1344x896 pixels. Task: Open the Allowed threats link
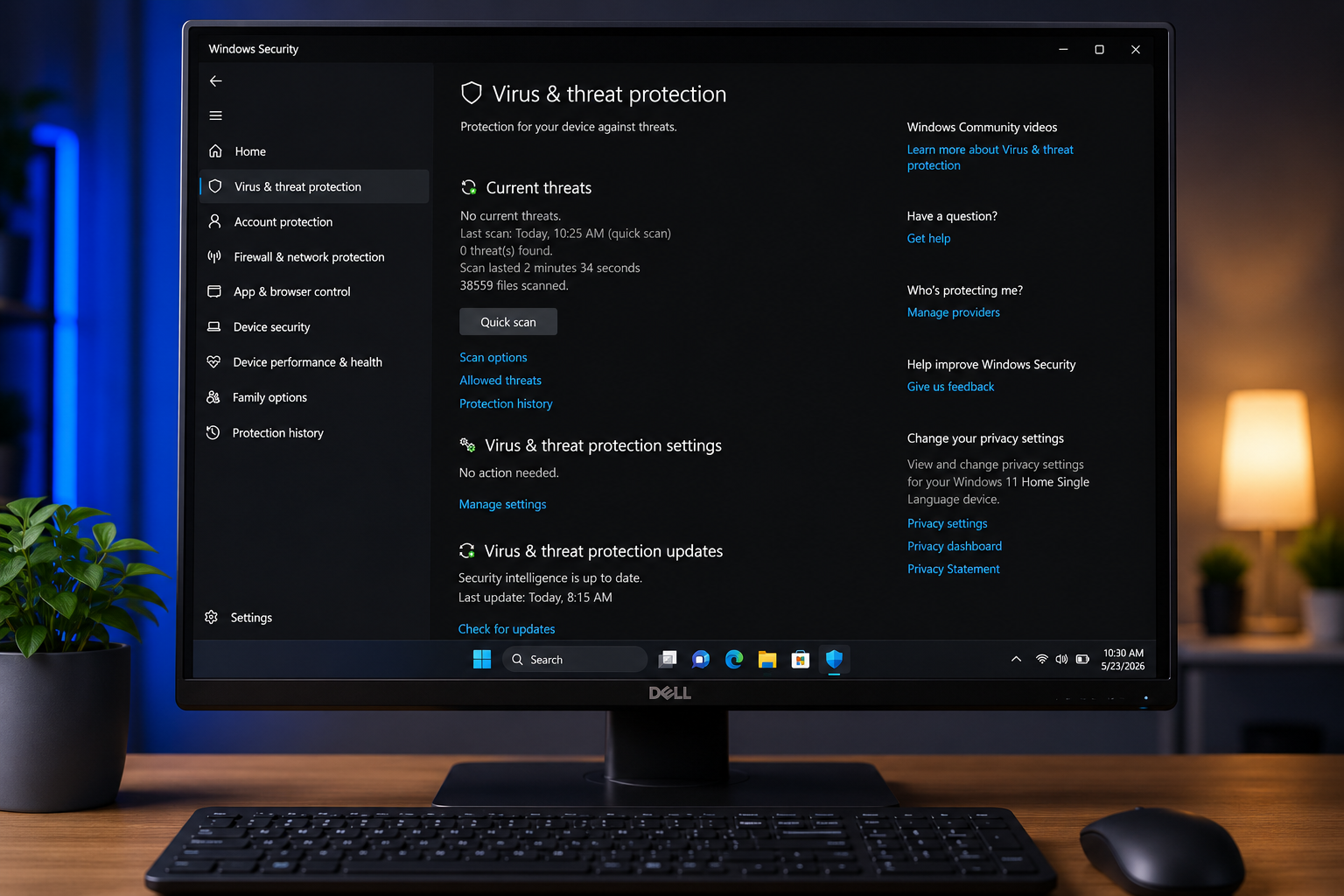pos(500,380)
